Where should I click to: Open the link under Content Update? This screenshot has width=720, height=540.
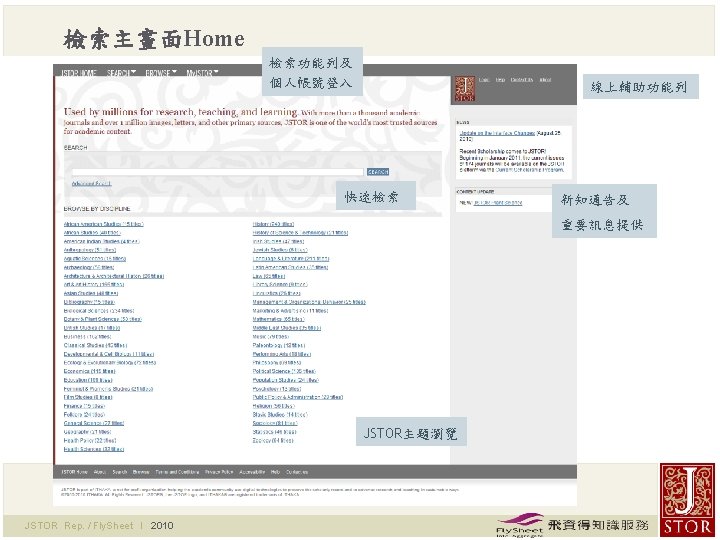tap(498, 202)
